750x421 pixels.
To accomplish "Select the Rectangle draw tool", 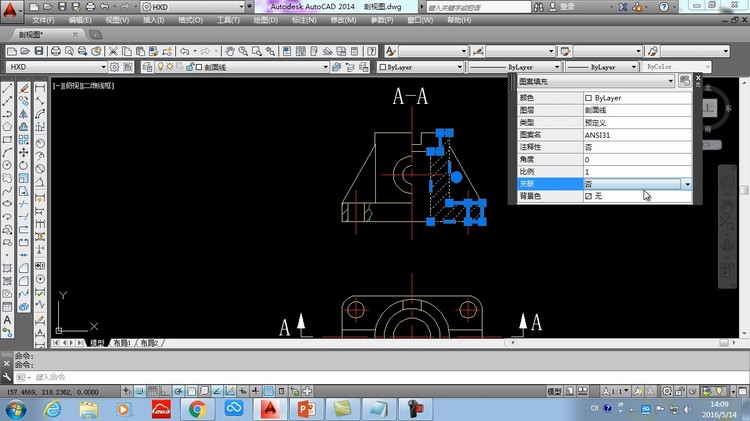I will tap(7, 140).
